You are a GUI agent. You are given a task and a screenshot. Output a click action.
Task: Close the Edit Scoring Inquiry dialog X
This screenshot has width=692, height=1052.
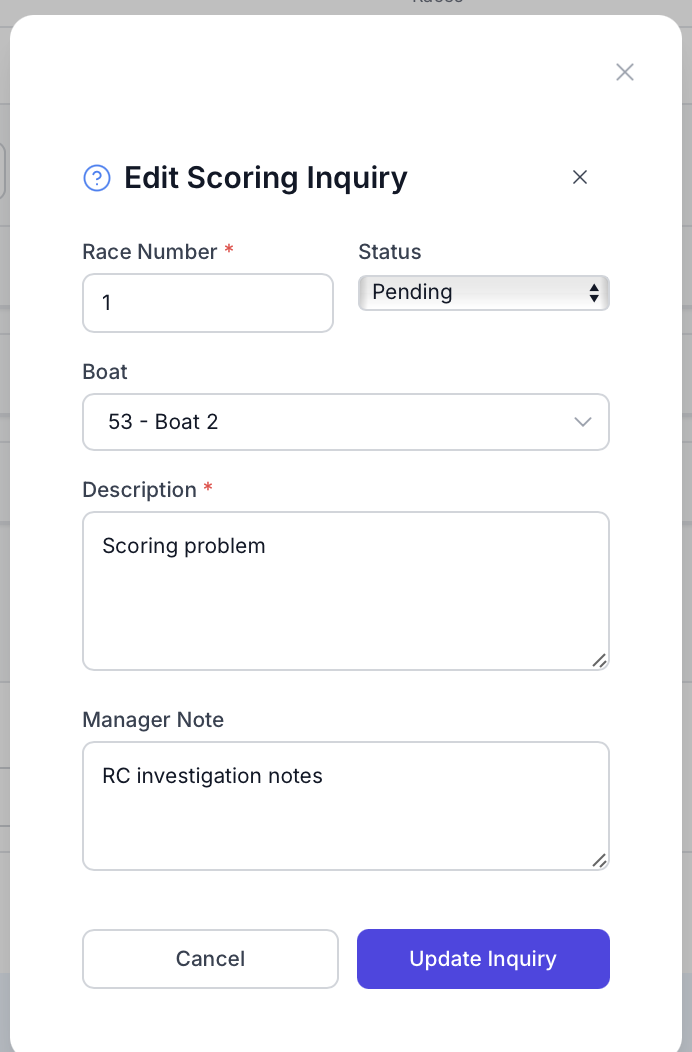[580, 177]
